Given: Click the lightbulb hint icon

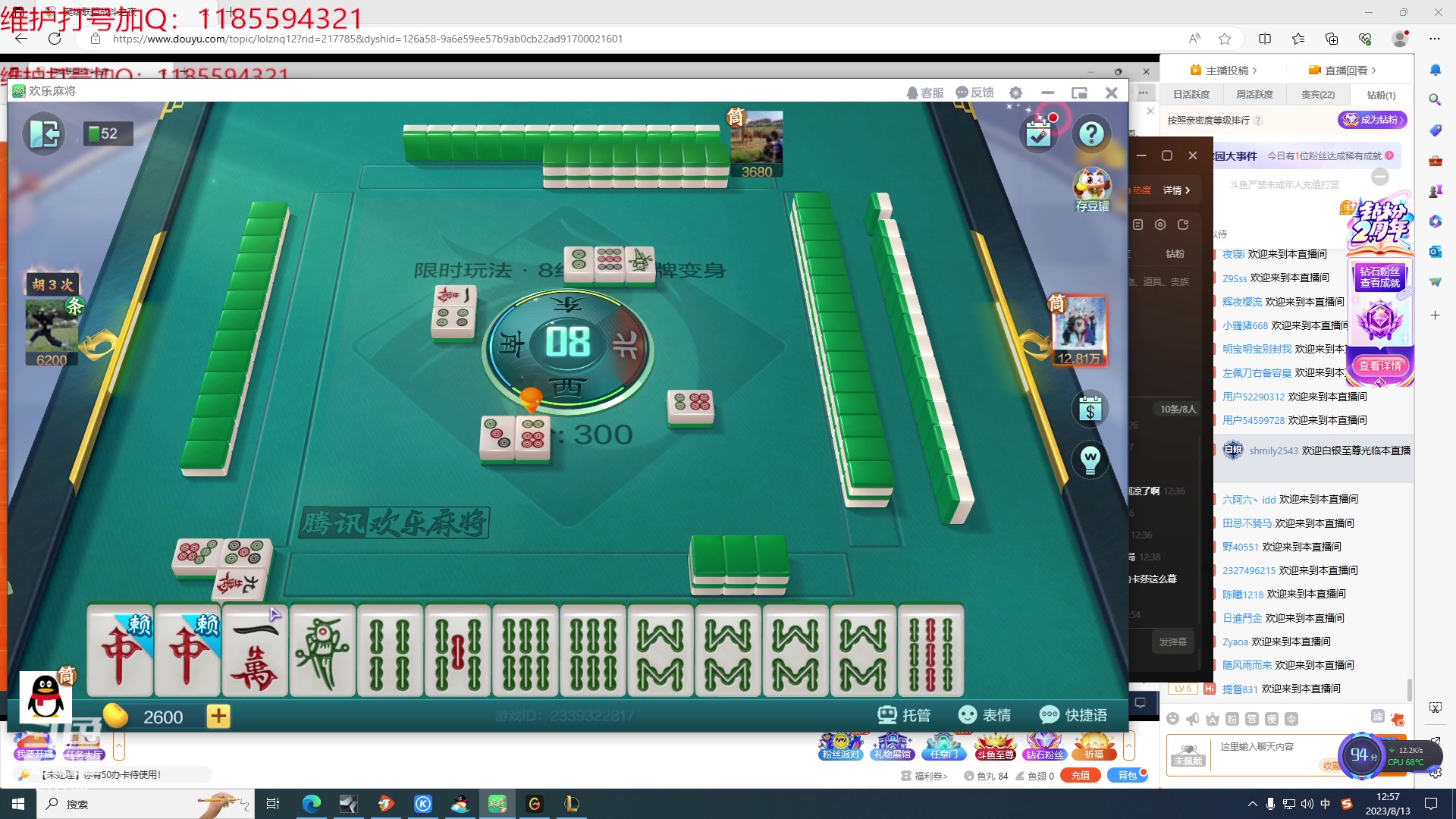Looking at the screenshot, I should [x=1090, y=460].
